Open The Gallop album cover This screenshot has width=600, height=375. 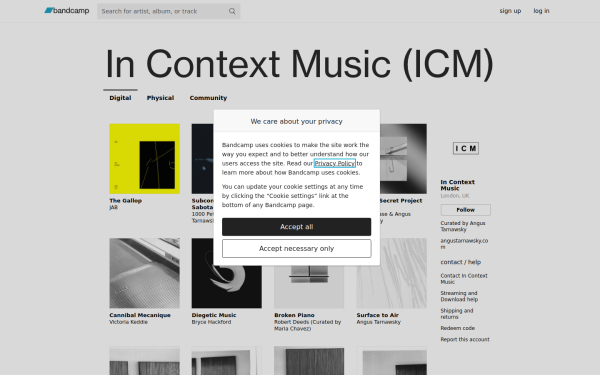click(x=145, y=159)
